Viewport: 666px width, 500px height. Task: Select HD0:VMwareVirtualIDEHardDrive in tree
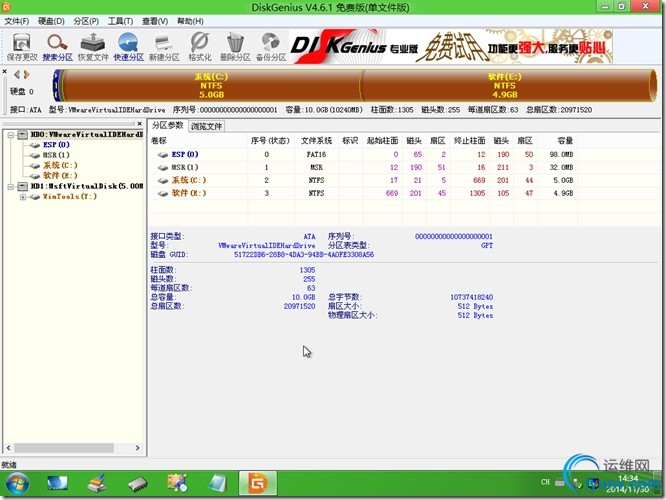click(x=86, y=134)
